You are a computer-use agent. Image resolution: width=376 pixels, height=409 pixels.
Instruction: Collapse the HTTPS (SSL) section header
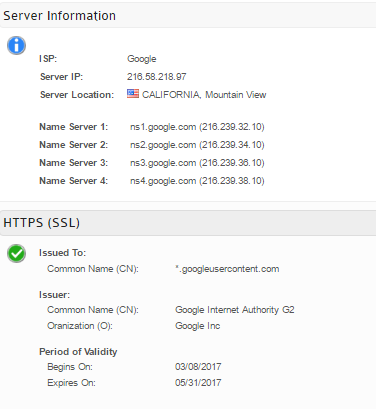(x=188, y=223)
